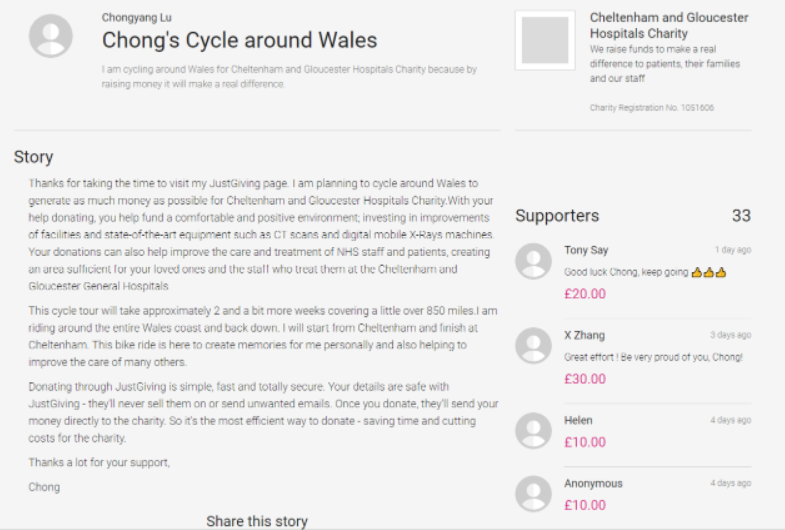Image resolution: width=785 pixels, height=530 pixels.
Task: Click Helen's supporter avatar
Action: (x=533, y=430)
